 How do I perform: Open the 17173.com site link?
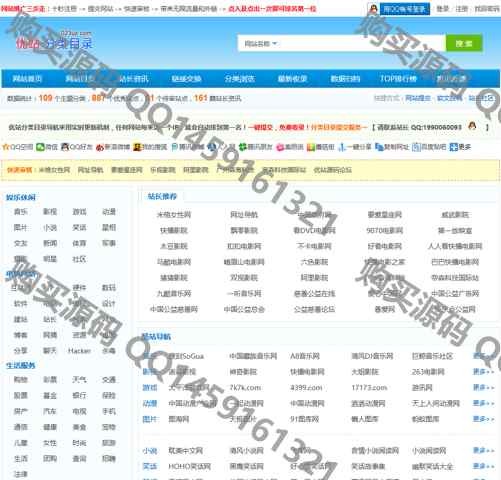[x=369, y=388]
